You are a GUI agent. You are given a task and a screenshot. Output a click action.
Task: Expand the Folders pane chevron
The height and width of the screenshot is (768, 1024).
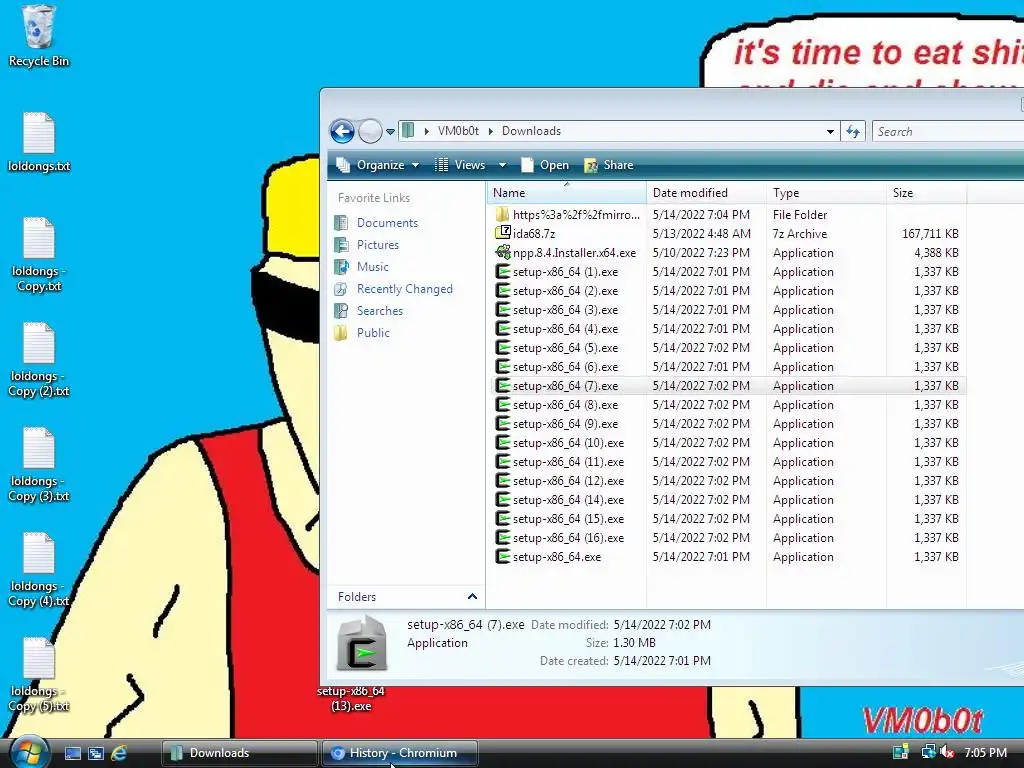pyautogui.click(x=472, y=596)
